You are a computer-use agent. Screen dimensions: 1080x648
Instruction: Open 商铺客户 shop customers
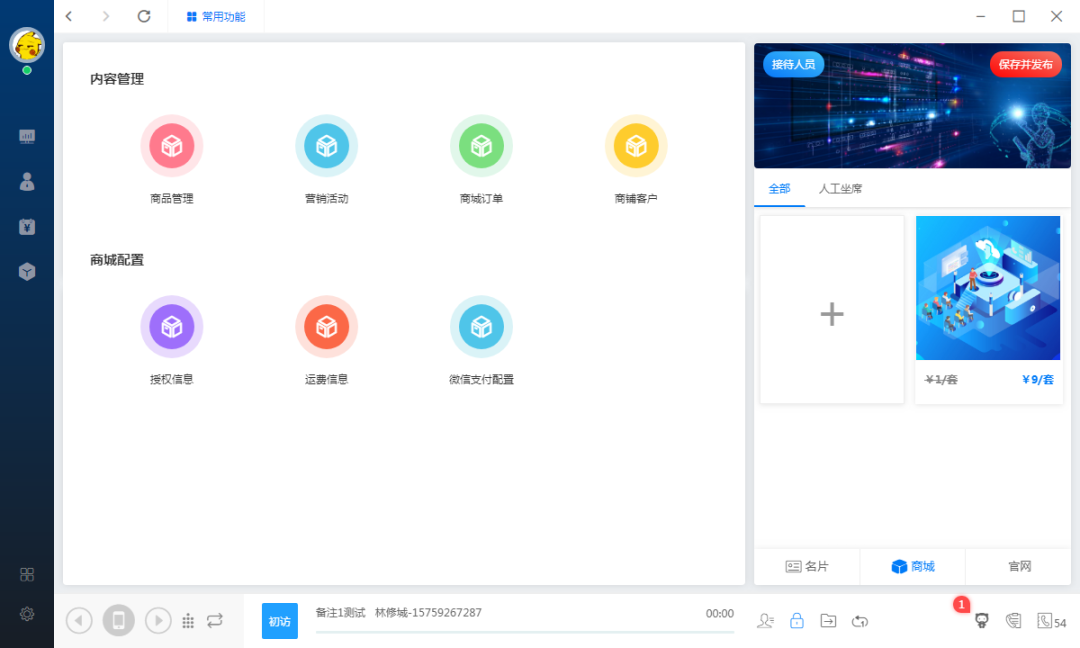tap(636, 147)
